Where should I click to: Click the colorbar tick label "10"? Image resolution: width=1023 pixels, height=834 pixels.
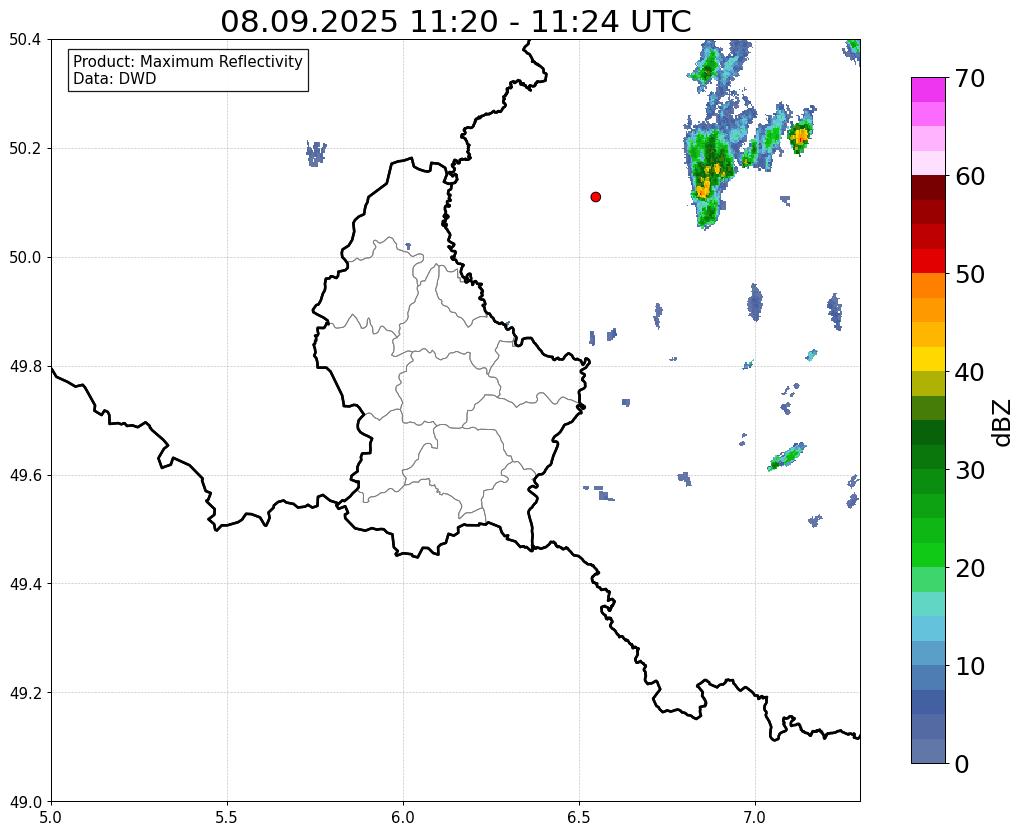coord(969,666)
